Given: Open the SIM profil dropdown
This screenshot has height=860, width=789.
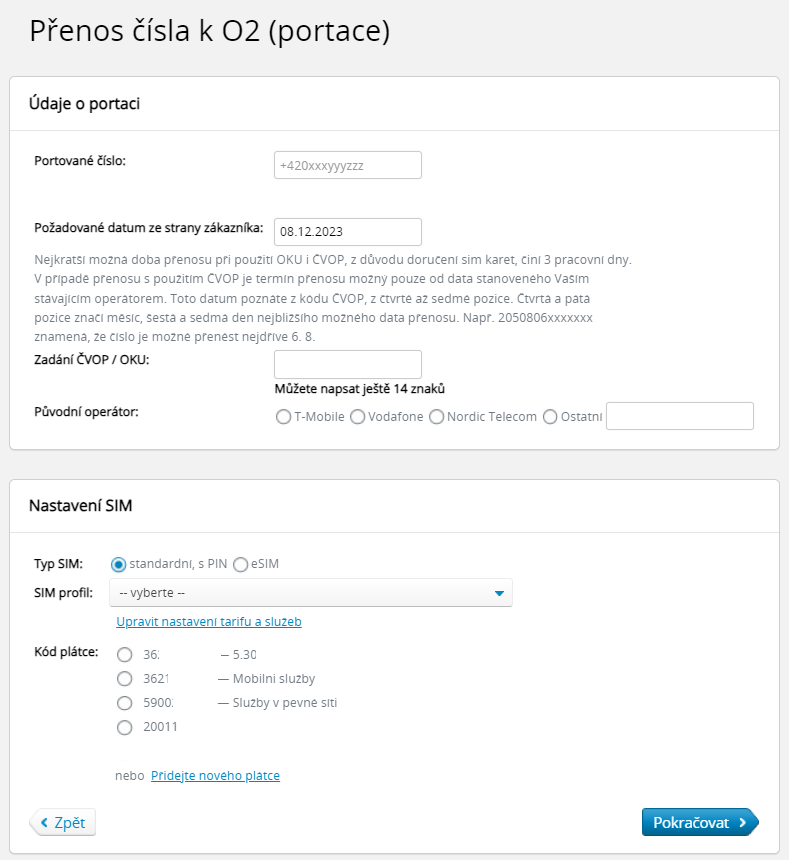Looking at the screenshot, I should point(310,593).
